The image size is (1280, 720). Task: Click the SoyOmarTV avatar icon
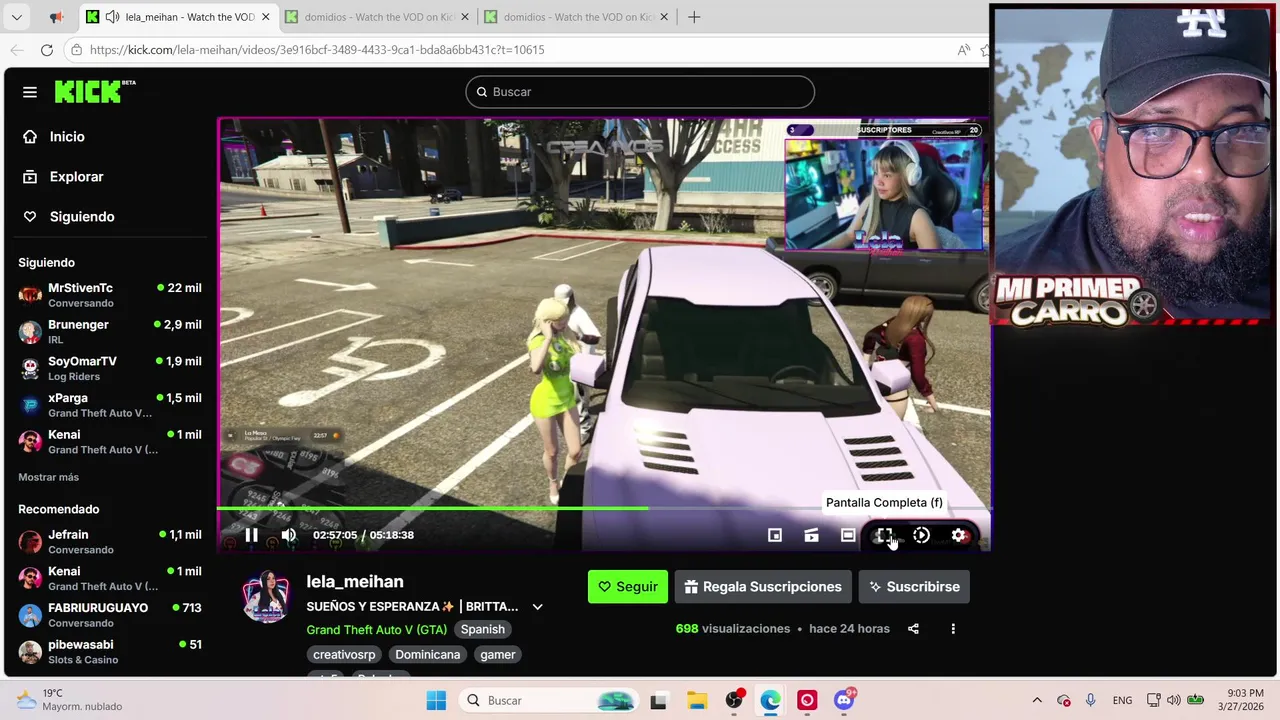pos(30,368)
